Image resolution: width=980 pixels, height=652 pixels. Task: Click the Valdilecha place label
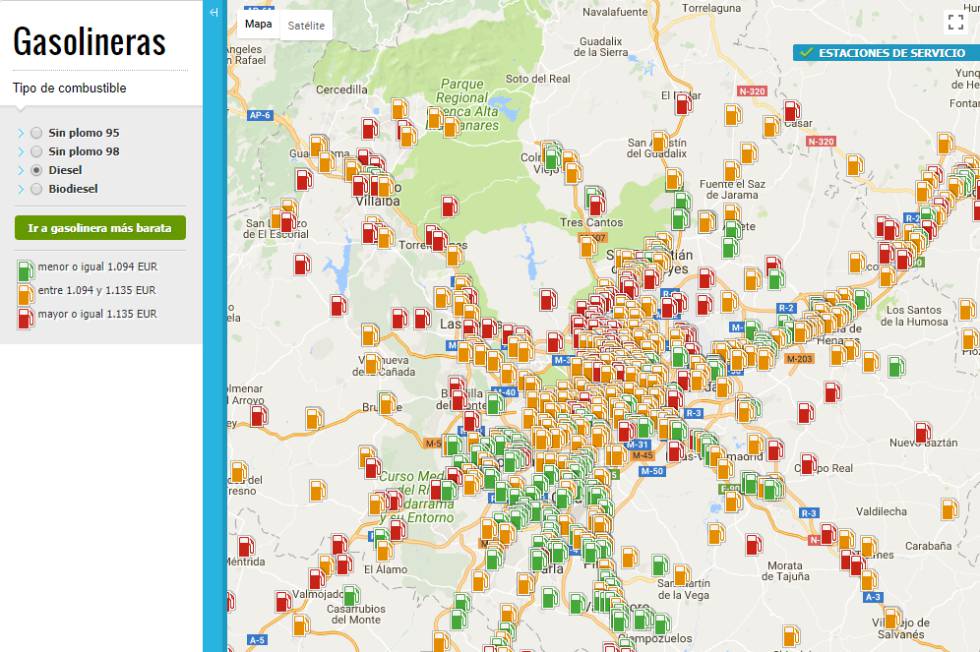point(881,511)
